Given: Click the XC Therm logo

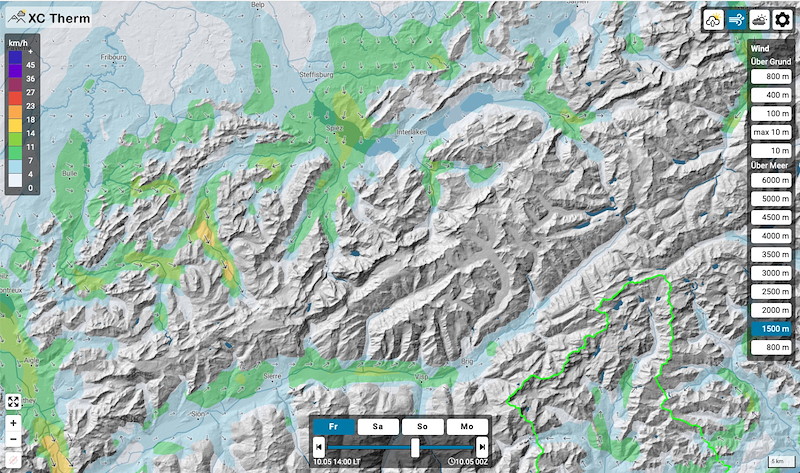Looking at the screenshot, I should click(47, 17).
